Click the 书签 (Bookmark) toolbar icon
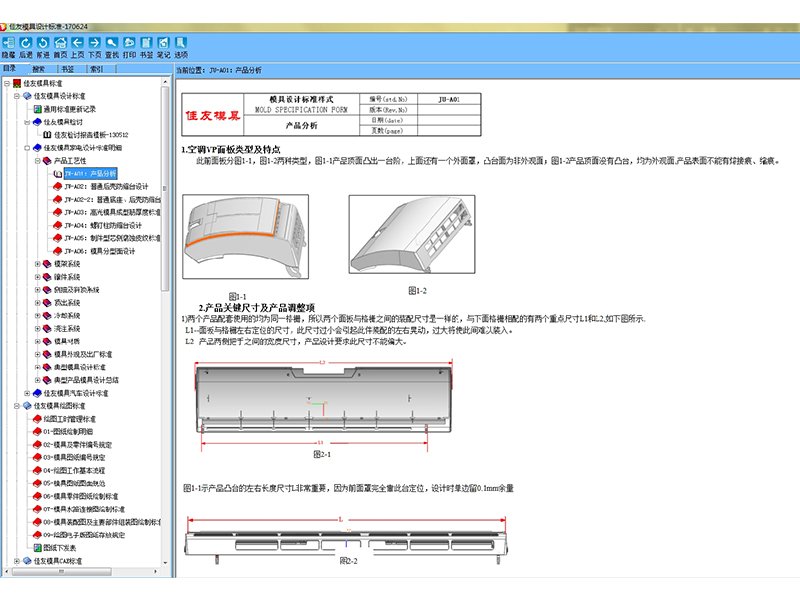The image size is (800, 600). click(146, 43)
